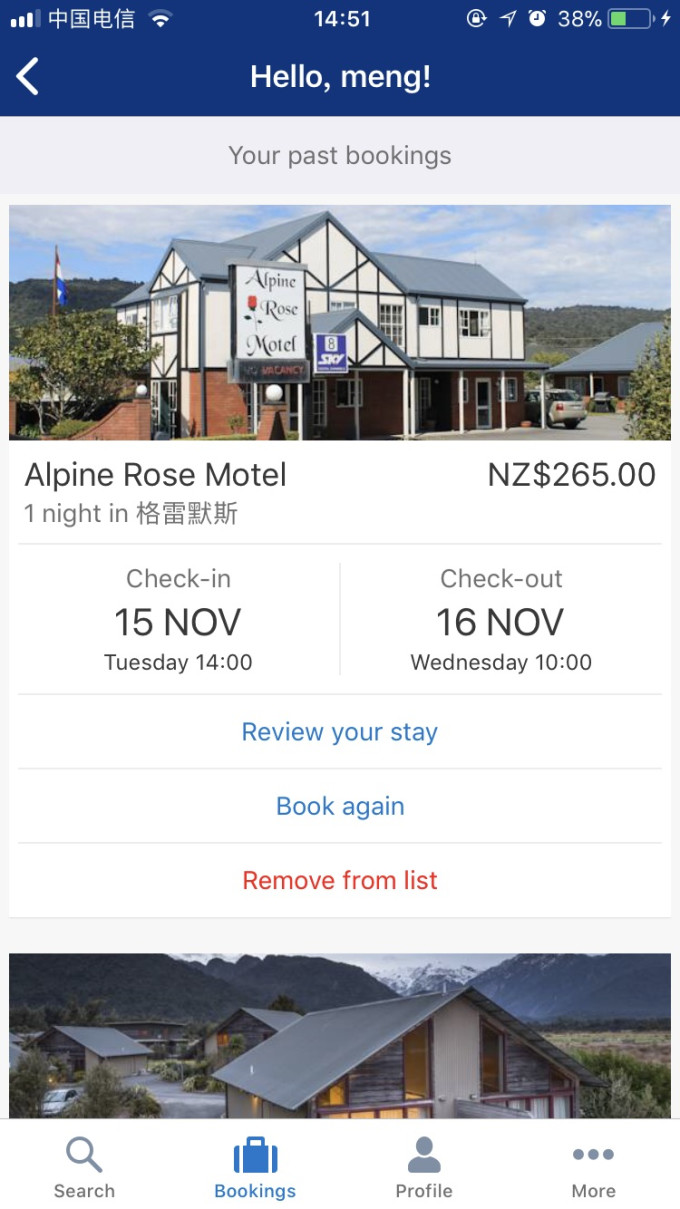The image size is (680, 1209).
Task: Open the Alpine Rose Motel photo
Action: (x=340, y=322)
